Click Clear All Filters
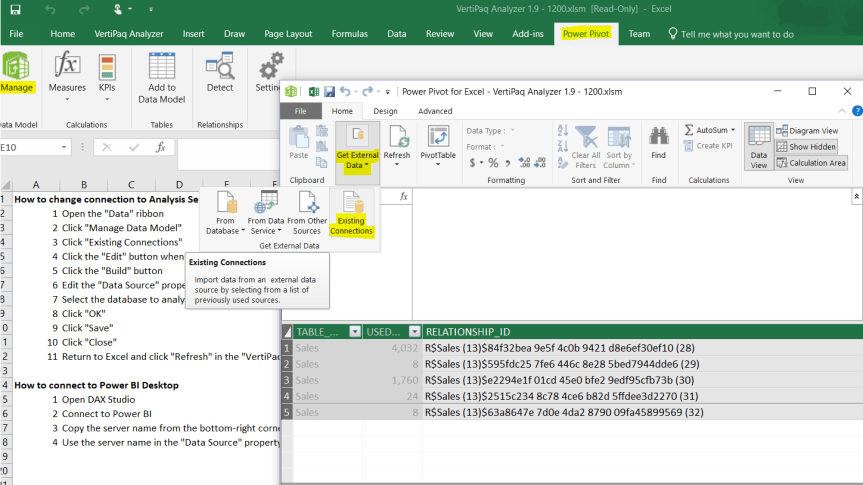Image resolution: width=863 pixels, height=485 pixels. (x=586, y=147)
